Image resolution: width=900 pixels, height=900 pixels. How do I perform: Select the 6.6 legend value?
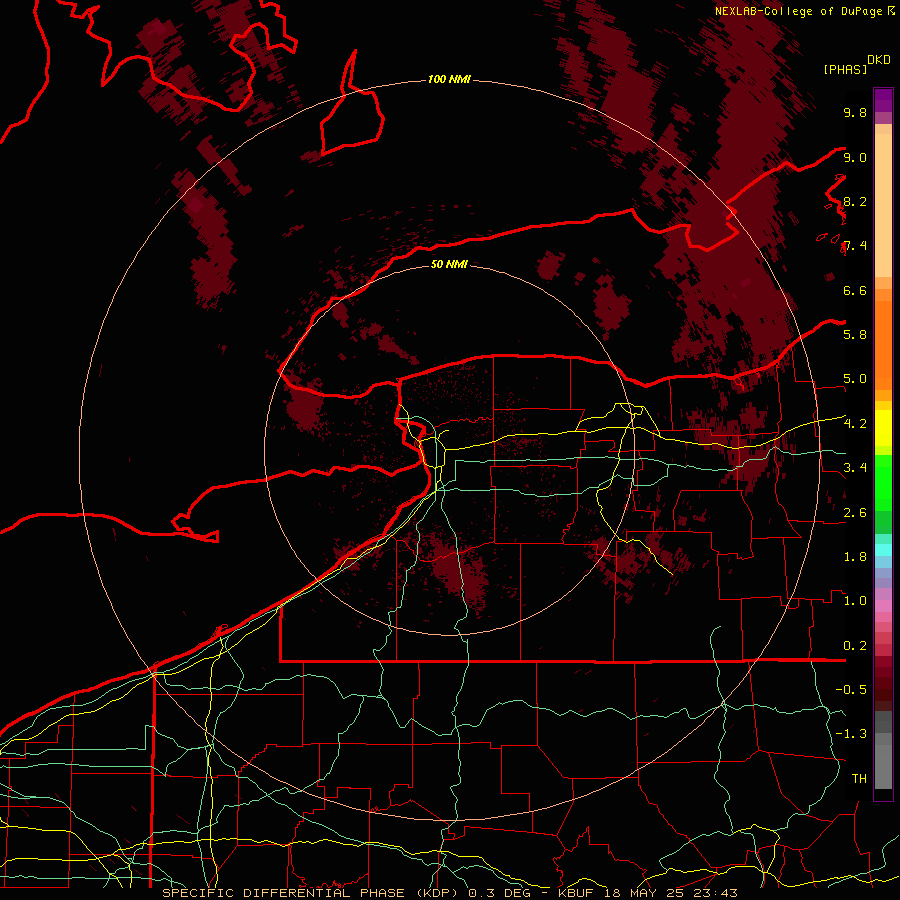855,290
